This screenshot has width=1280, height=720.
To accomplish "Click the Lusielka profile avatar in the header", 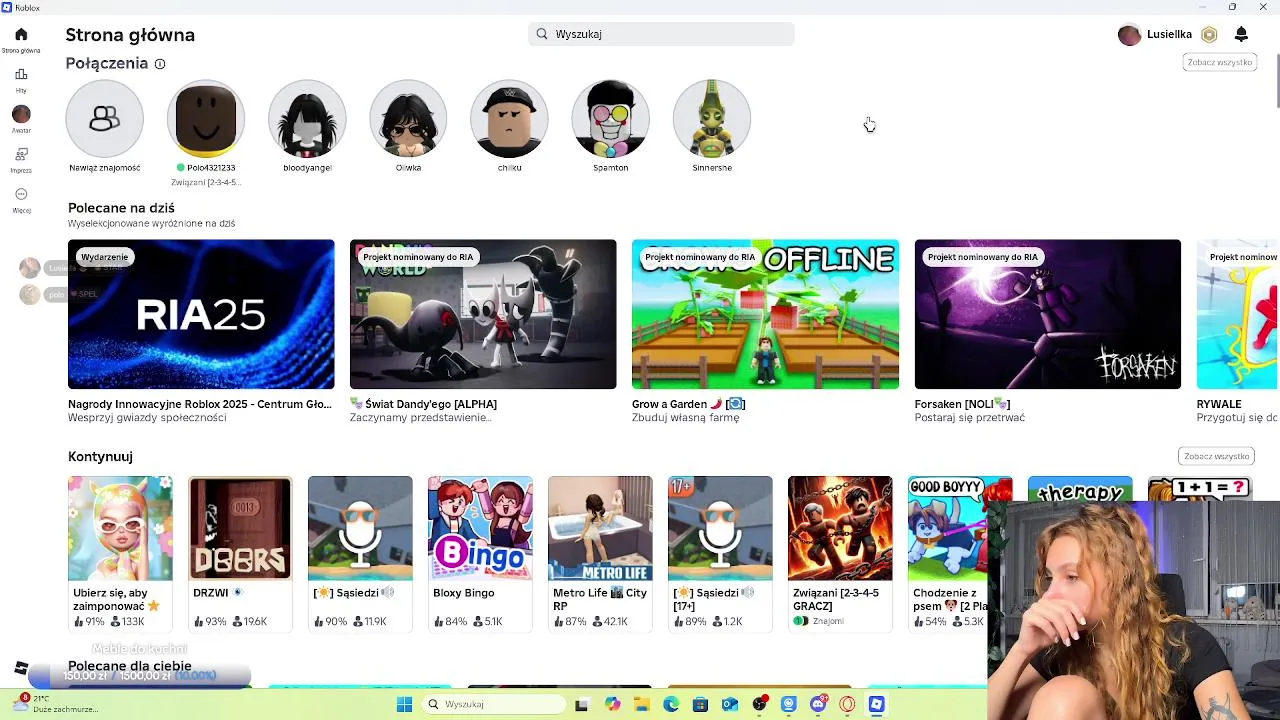I will pos(1129,35).
